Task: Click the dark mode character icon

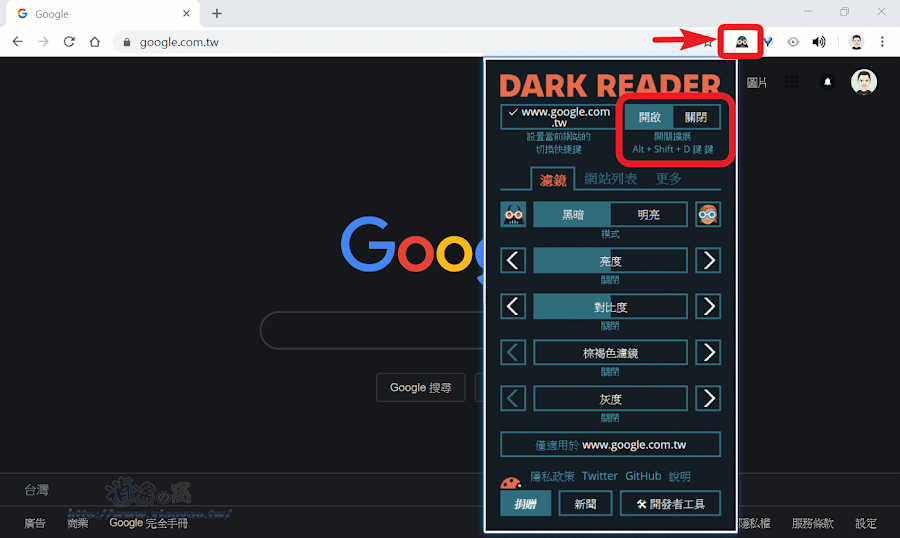Action: point(513,215)
